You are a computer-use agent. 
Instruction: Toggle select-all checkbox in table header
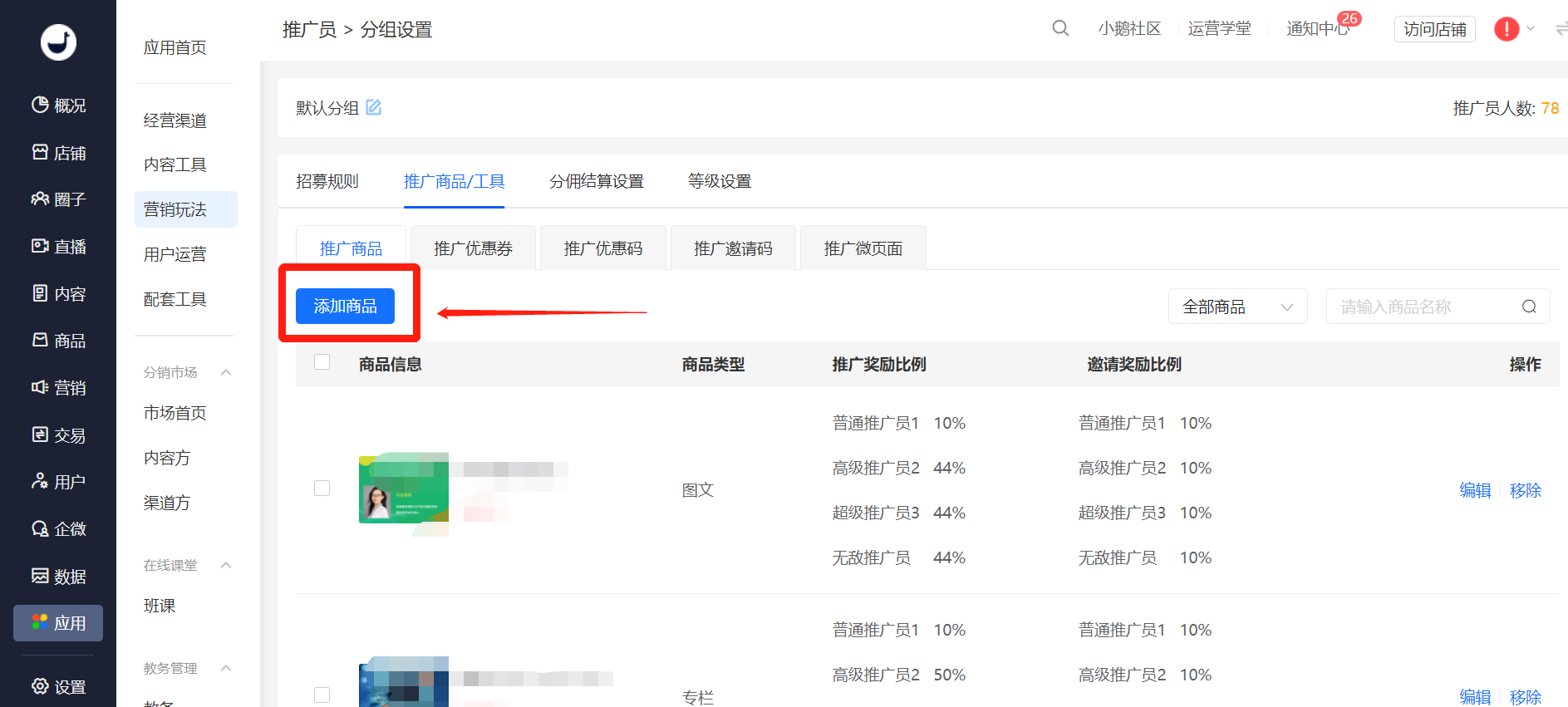point(322,362)
